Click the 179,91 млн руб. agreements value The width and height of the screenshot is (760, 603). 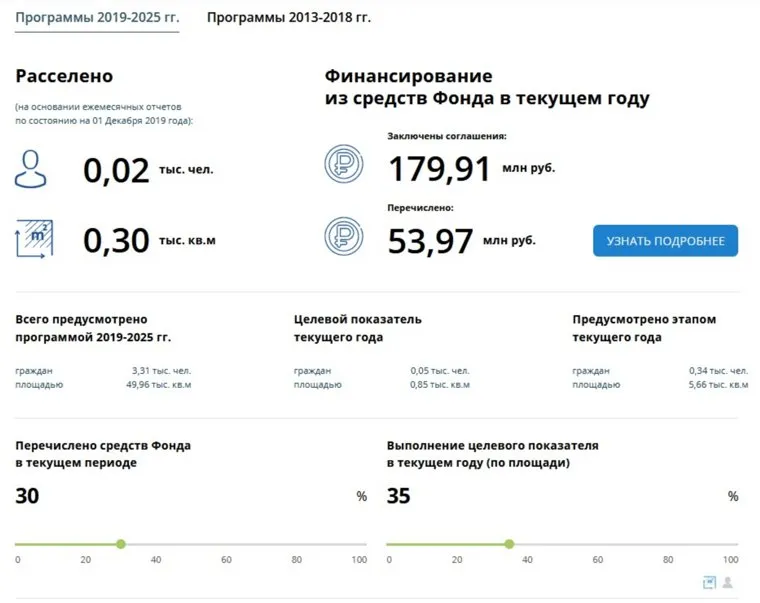[x=440, y=168]
